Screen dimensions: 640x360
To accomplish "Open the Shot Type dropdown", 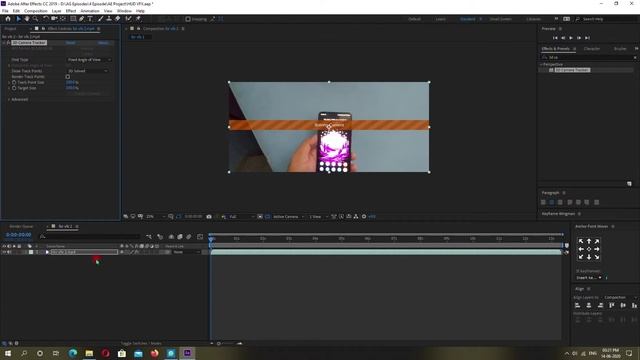I will tap(89, 60).
